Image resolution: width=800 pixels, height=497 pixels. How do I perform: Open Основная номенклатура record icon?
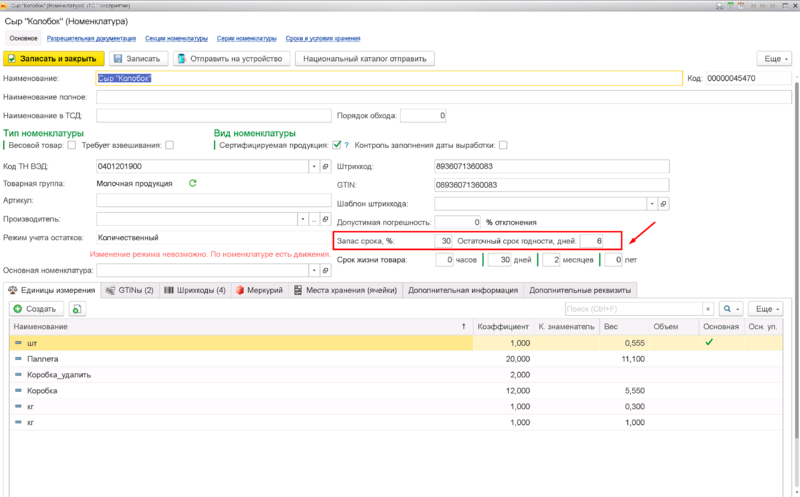326,270
